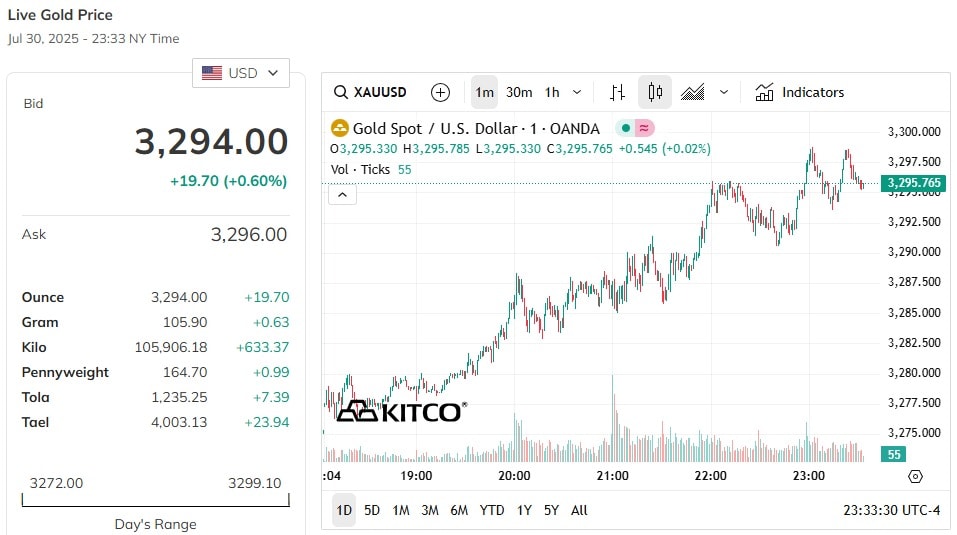Click the Kilo price 105,906.18
Screen dimensions: 957x535
tap(171, 347)
